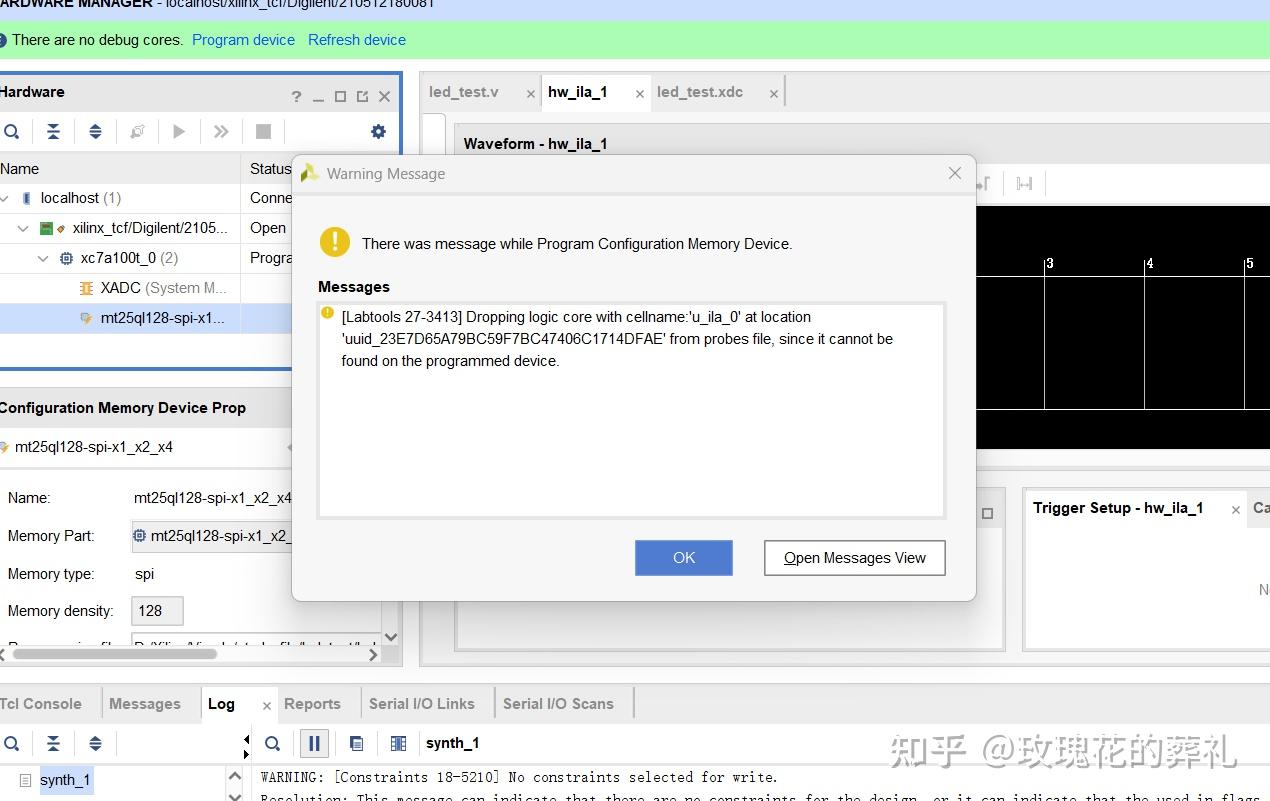
Task: Click Memory type value spi
Action: [145, 574]
